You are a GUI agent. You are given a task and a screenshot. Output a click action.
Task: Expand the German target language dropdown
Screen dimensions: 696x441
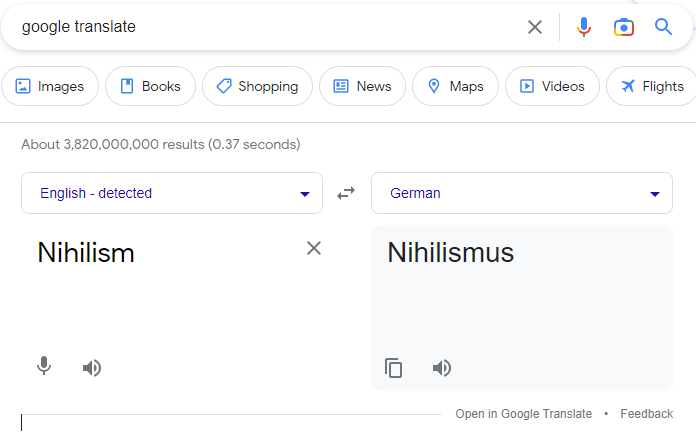(x=522, y=193)
